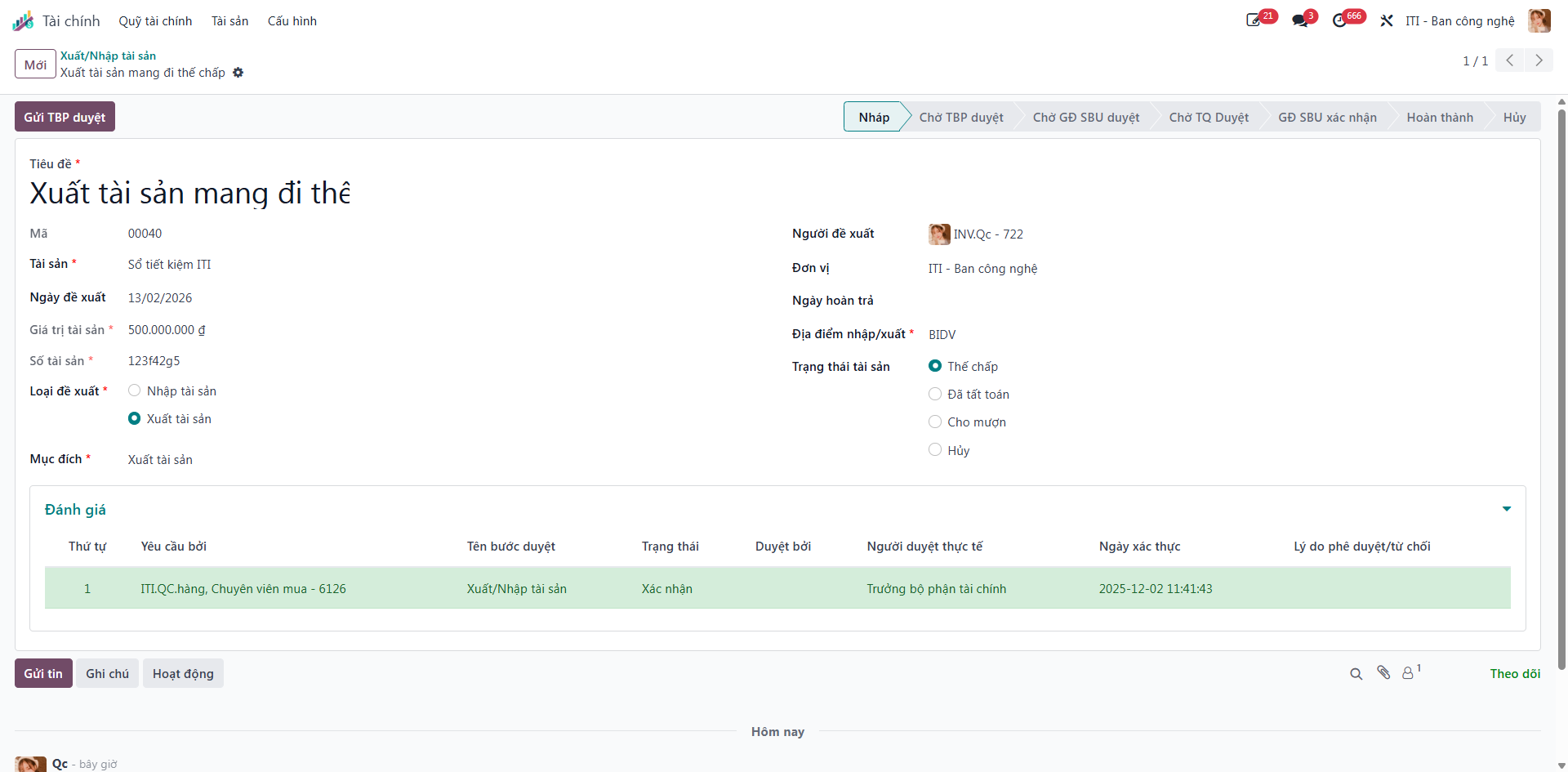Open the Ngày đề xuất date 13/02/2026
This screenshot has height=772, width=1568.
tap(160, 298)
